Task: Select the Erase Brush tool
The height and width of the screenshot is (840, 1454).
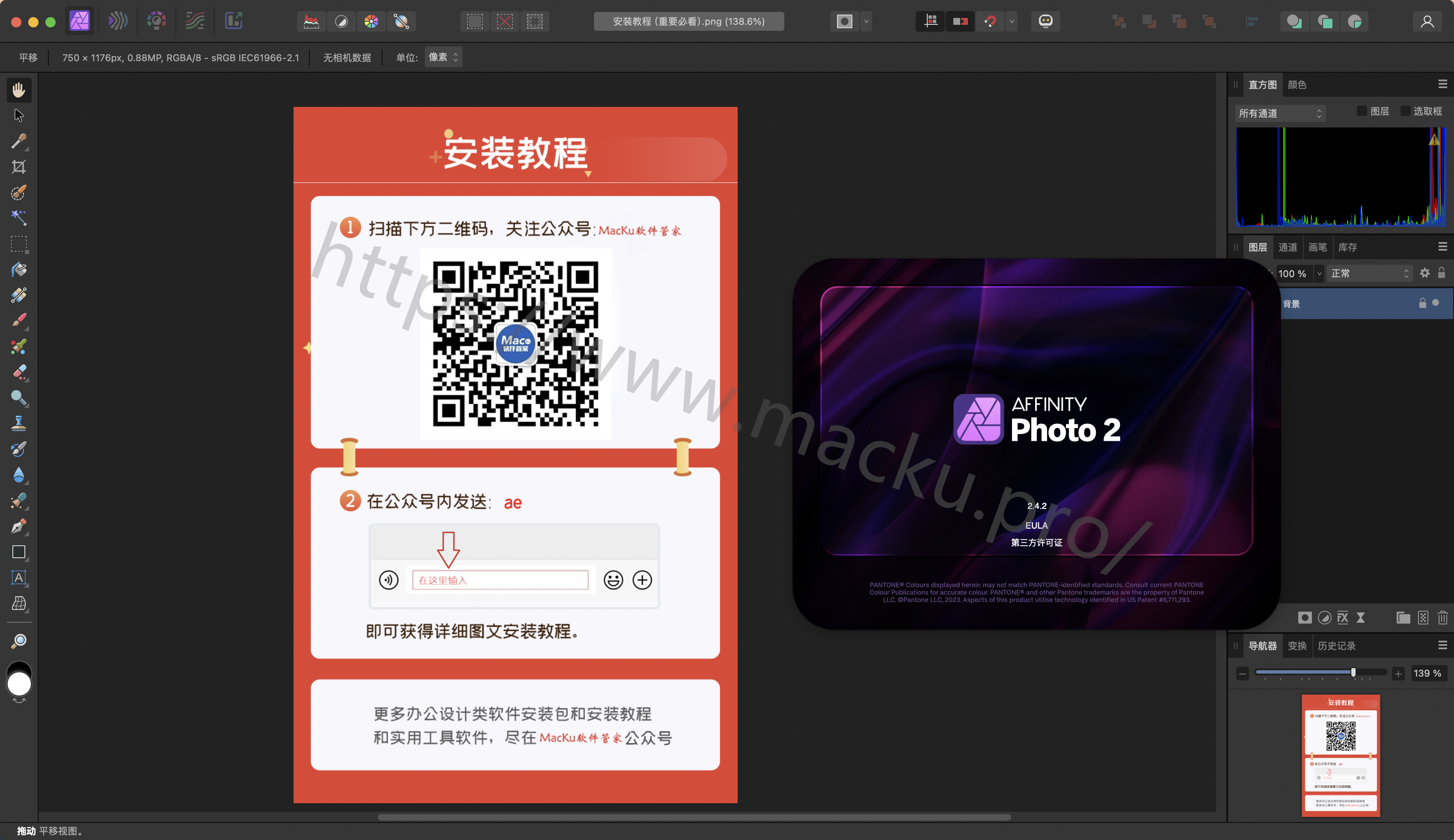Action: point(18,372)
